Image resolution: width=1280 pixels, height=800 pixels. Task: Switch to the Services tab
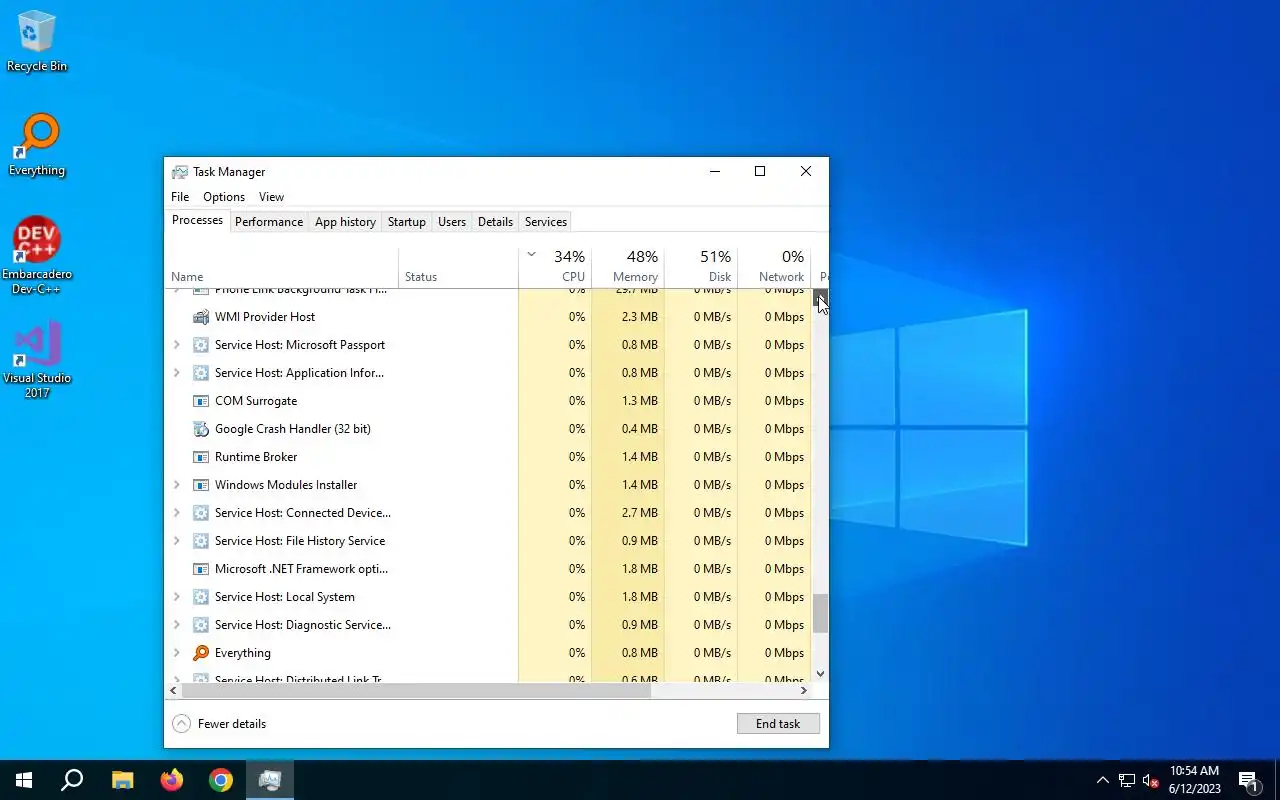[546, 222]
